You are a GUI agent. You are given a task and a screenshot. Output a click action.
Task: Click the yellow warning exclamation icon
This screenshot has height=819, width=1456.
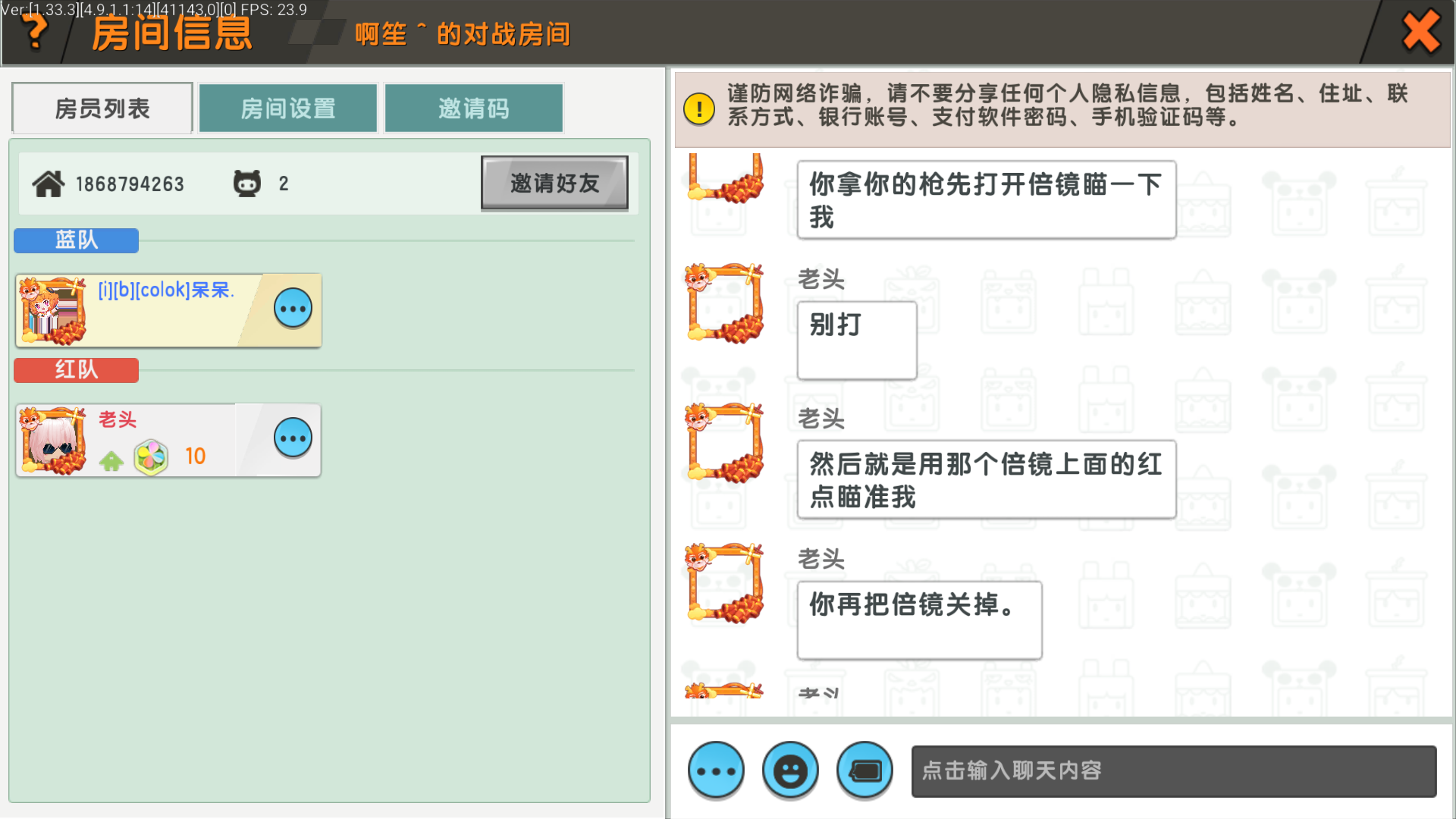(x=698, y=108)
